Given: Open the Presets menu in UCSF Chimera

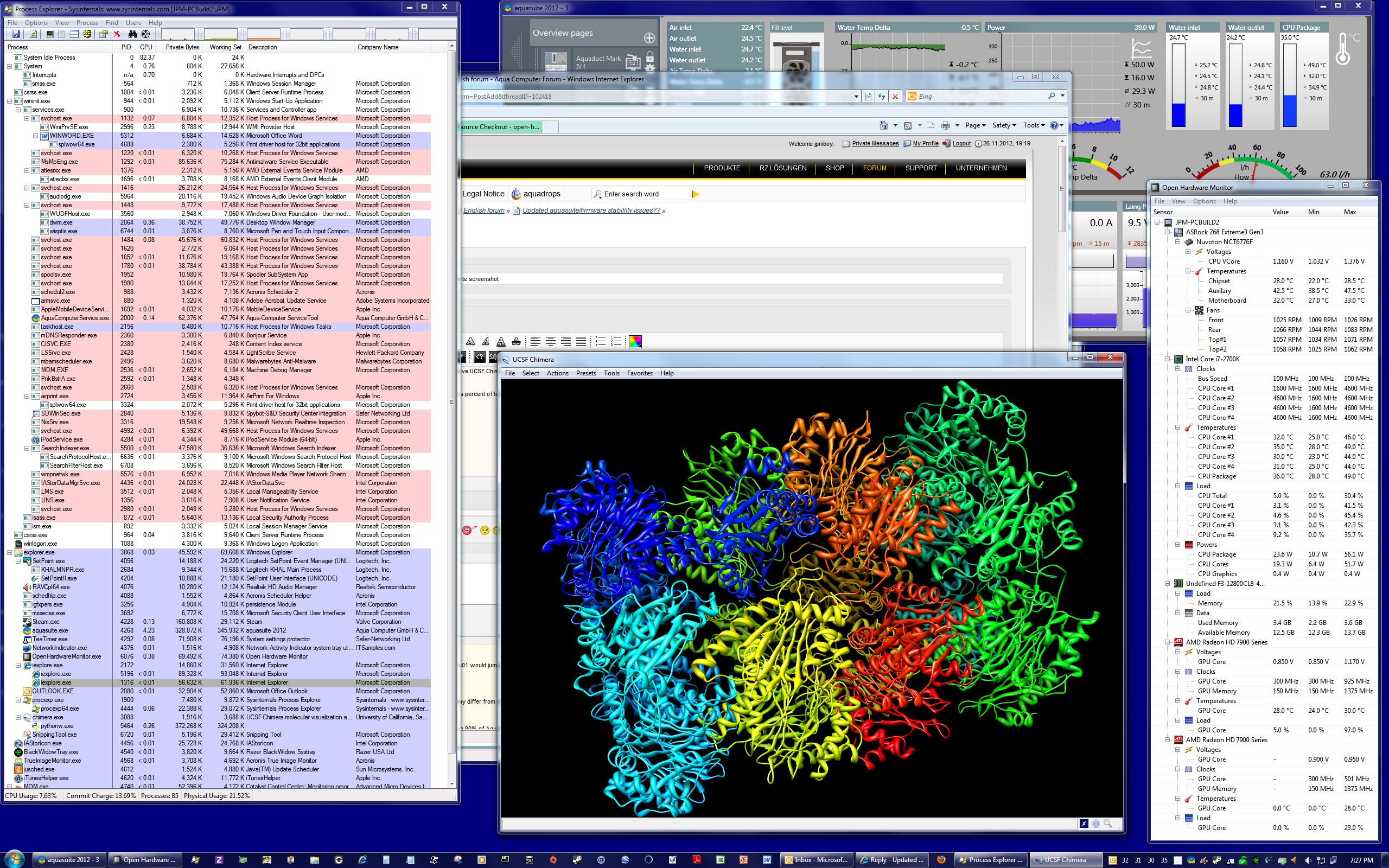Looking at the screenshot, I should pos(585,373).
